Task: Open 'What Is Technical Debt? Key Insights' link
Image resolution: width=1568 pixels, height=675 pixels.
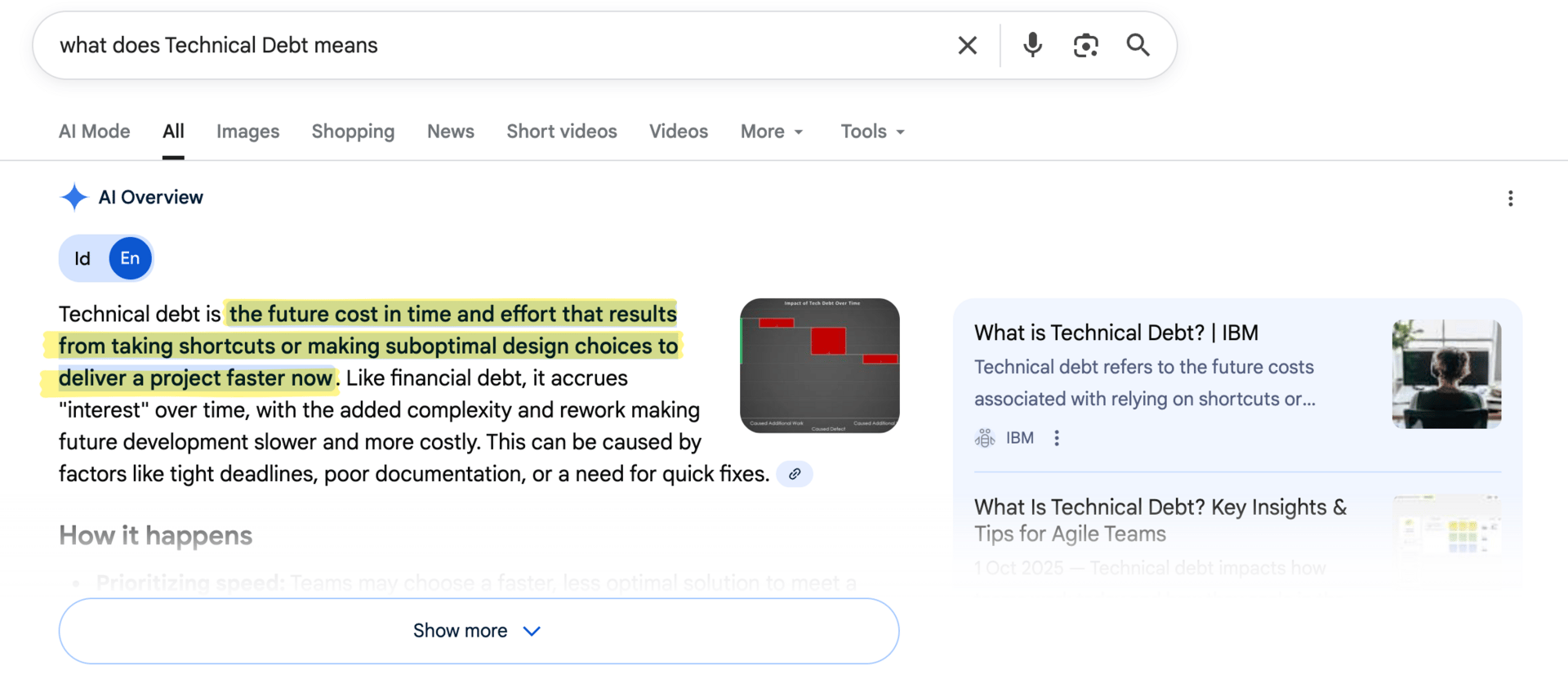Action: 1160,520
